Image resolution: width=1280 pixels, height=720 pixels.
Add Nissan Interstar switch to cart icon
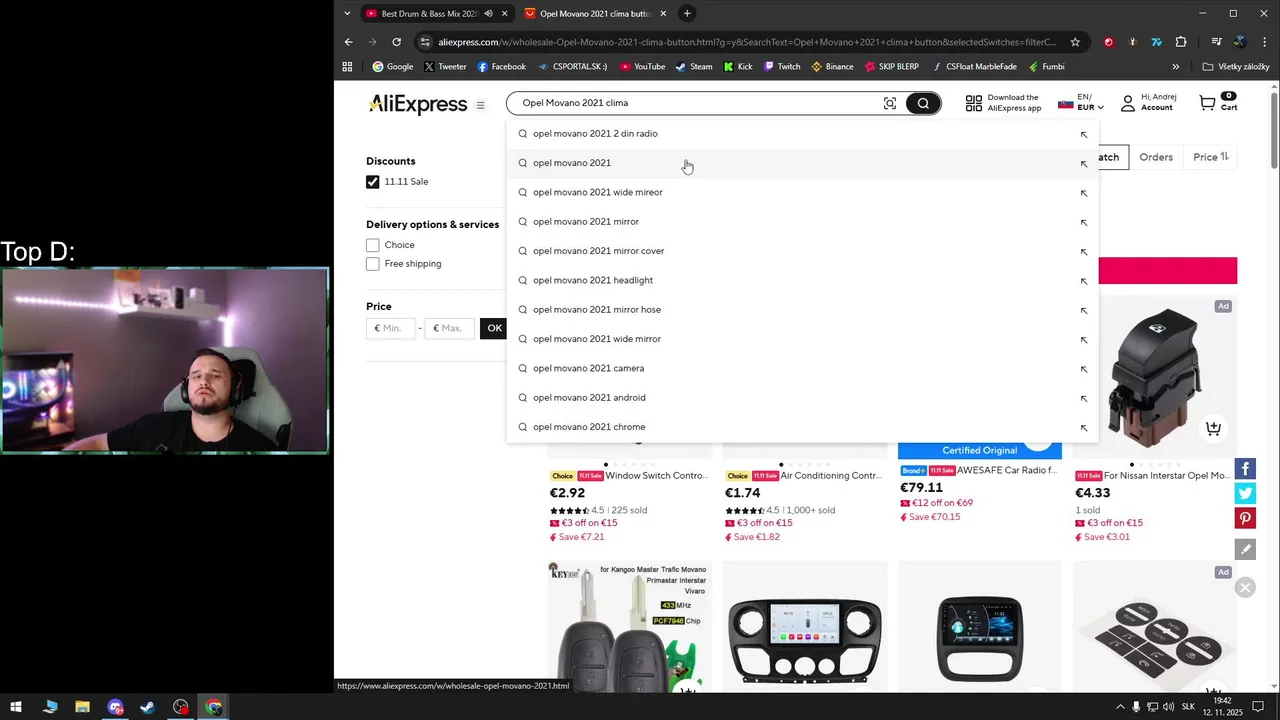1213,428
